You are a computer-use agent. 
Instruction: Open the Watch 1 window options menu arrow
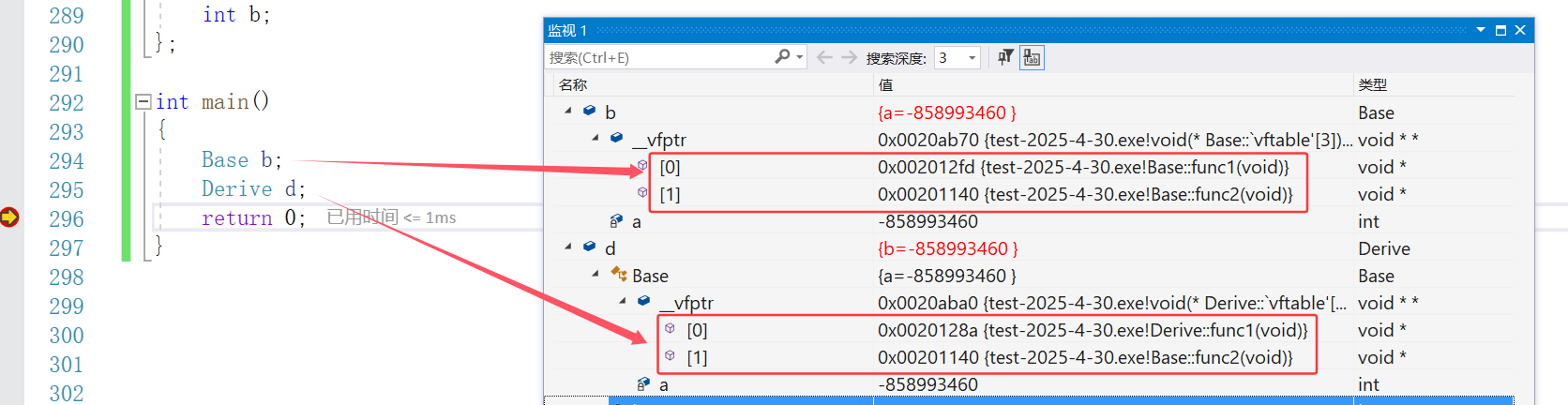1481,30
